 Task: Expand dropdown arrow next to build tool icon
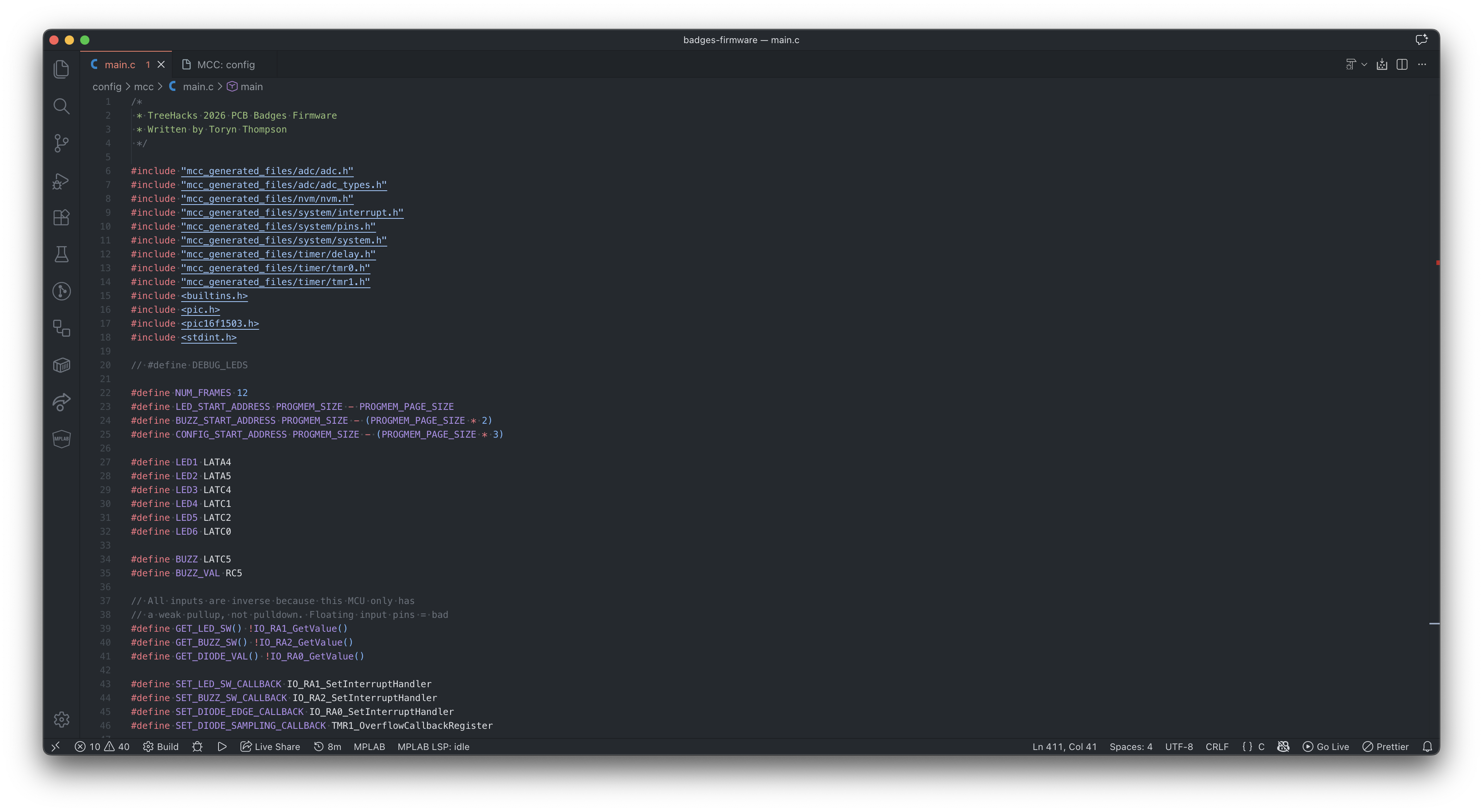1364,64
